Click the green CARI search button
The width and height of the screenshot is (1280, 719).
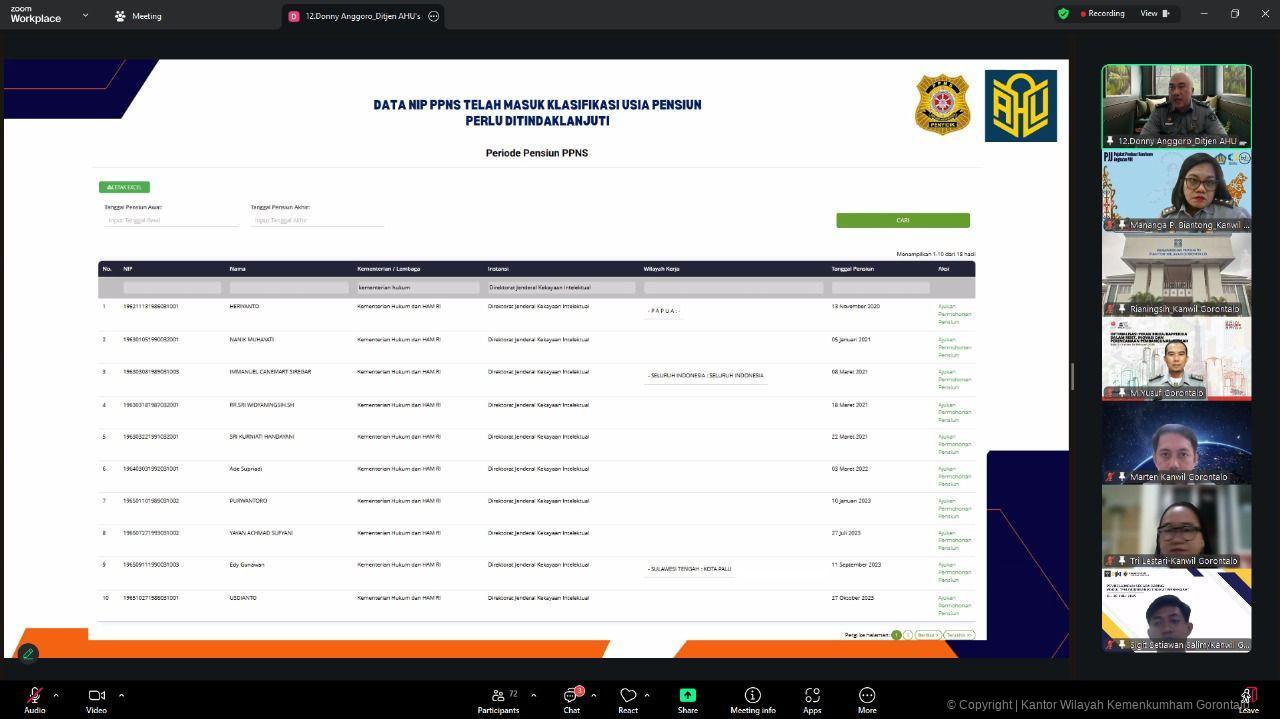[902, 220]
